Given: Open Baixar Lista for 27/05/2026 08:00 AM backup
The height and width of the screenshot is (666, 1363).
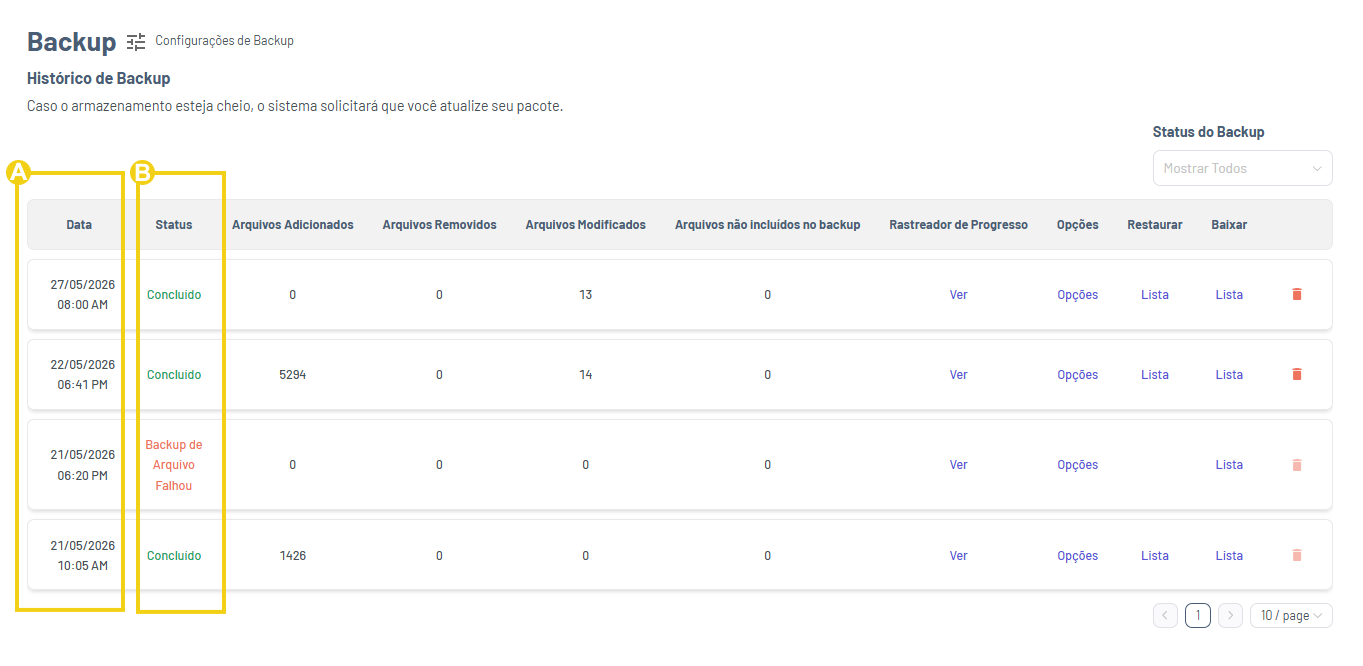Looking at the screenshot, I should pyautogui.click(x=1229, y=295).
